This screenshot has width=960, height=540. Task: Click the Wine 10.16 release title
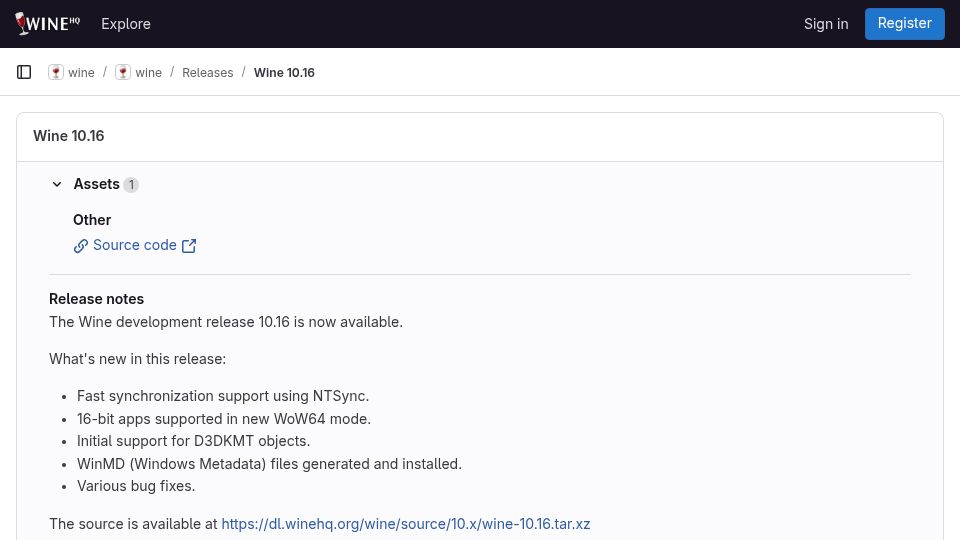coord(69,136)
